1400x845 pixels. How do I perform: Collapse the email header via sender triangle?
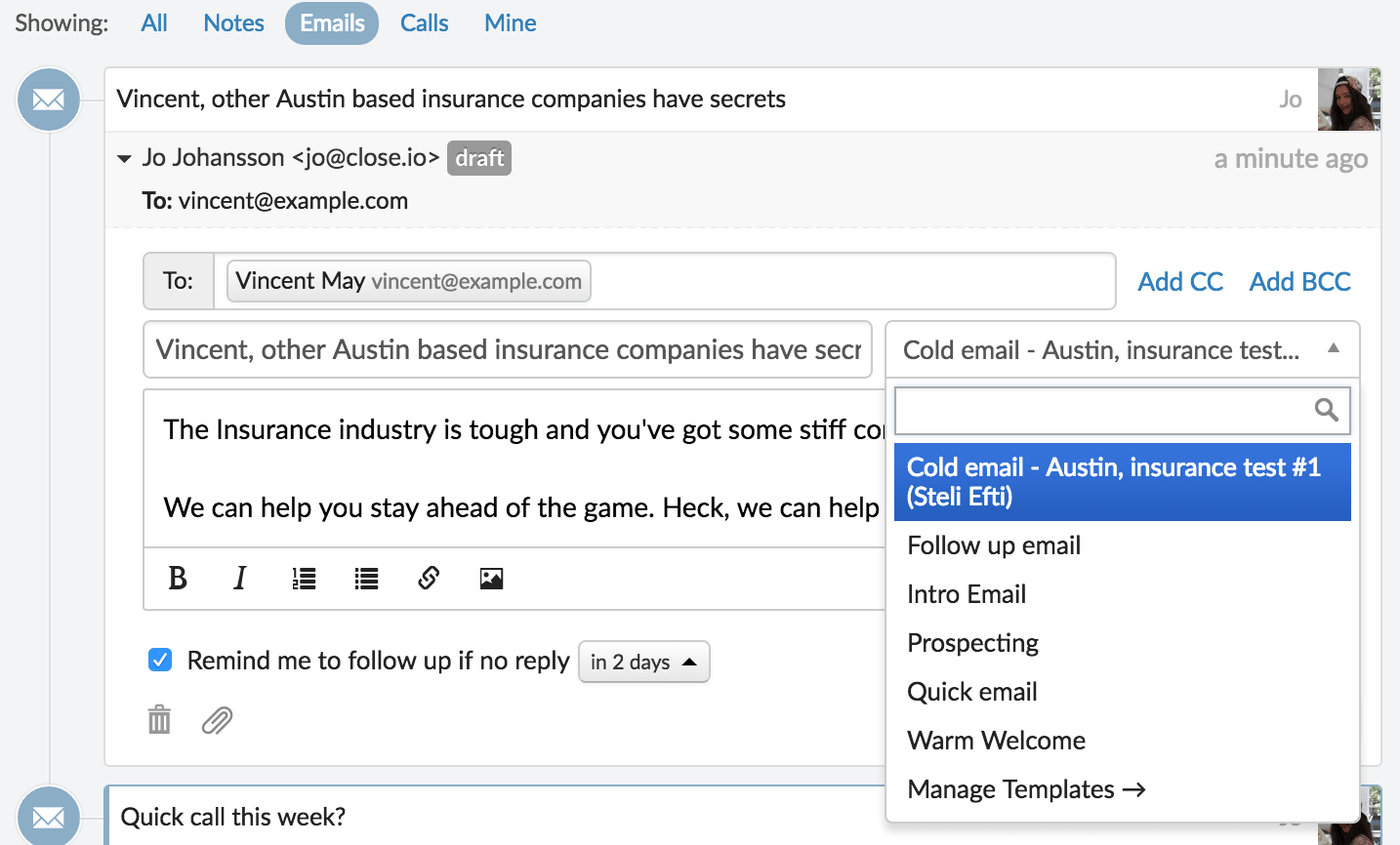124,158
